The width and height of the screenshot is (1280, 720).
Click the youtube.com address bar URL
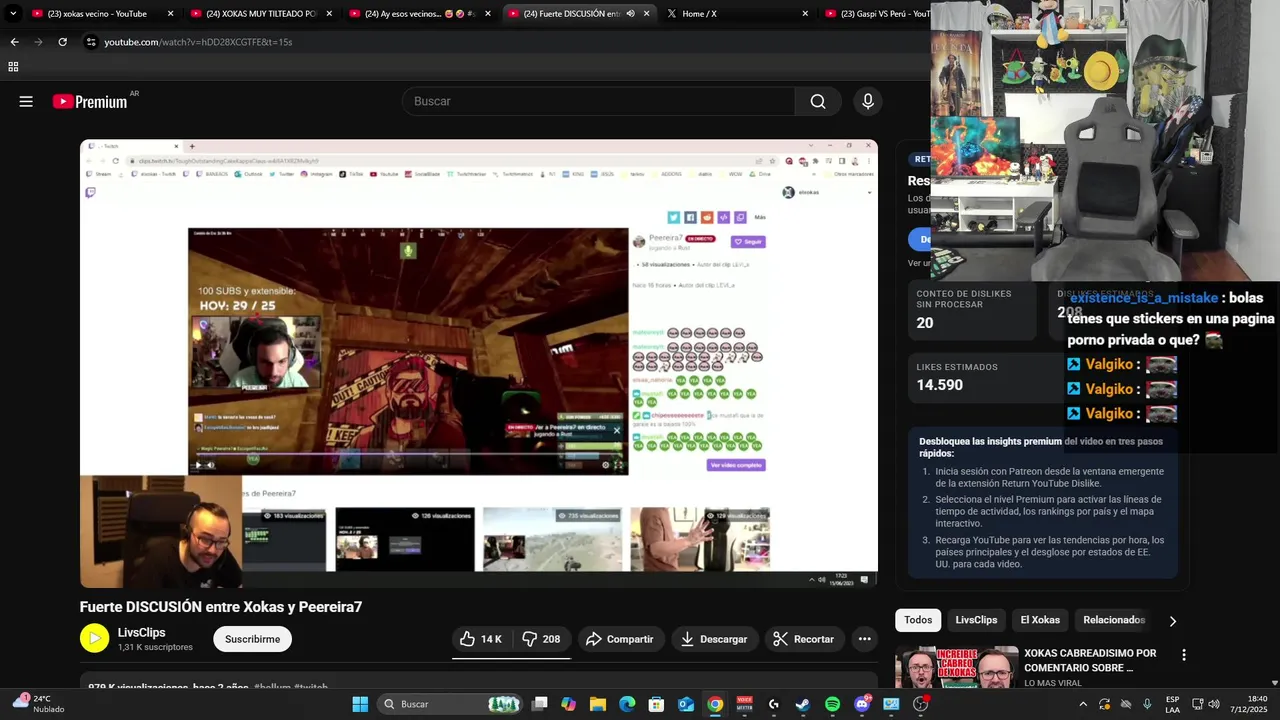click(x=198, y=42)
